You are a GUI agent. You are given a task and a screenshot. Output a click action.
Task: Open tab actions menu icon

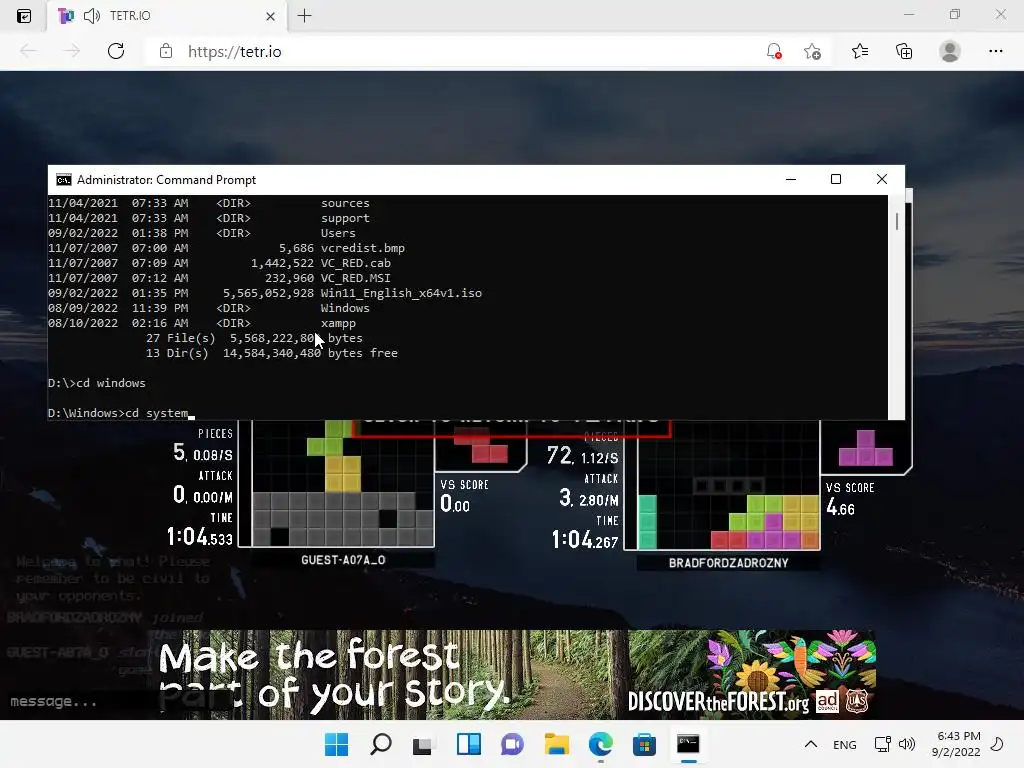pyautogui.click(x=24, y=16)
